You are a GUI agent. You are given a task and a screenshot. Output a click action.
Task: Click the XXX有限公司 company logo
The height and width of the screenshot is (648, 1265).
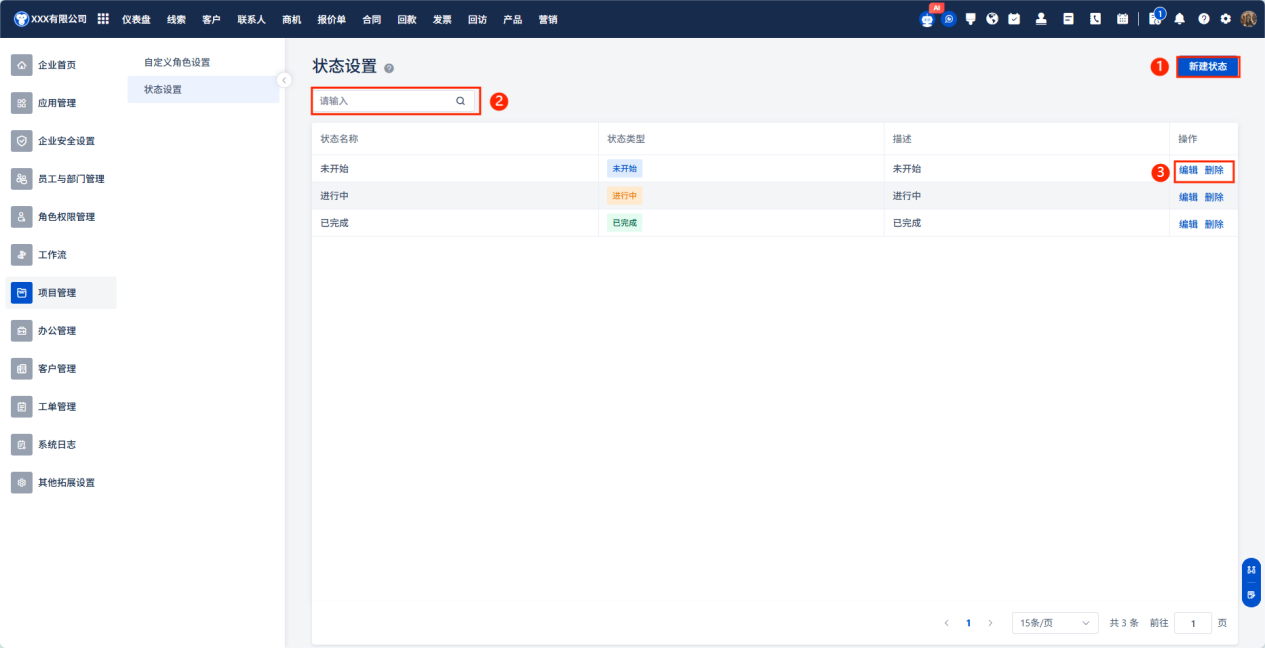(x=21, y=19)
